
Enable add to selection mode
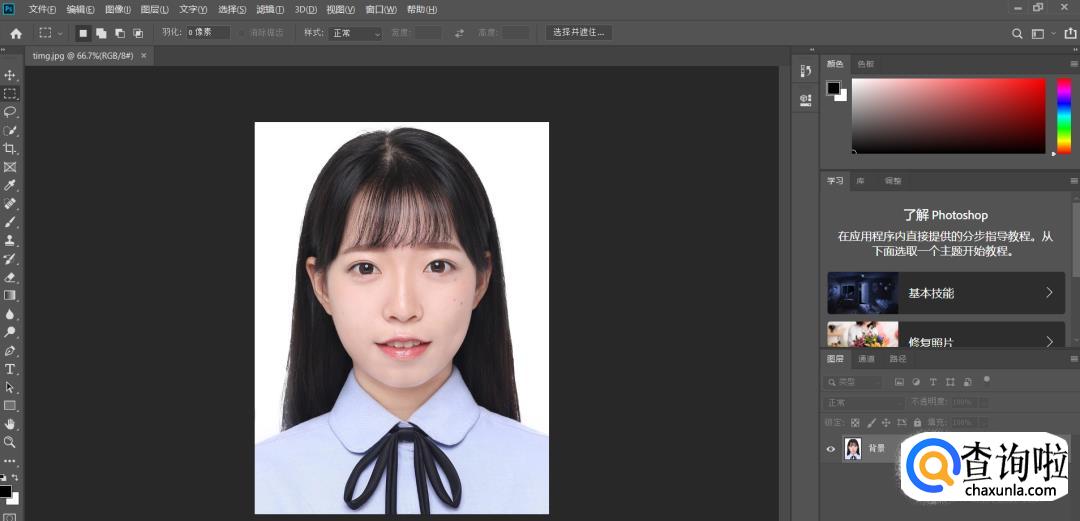(102, 33)
